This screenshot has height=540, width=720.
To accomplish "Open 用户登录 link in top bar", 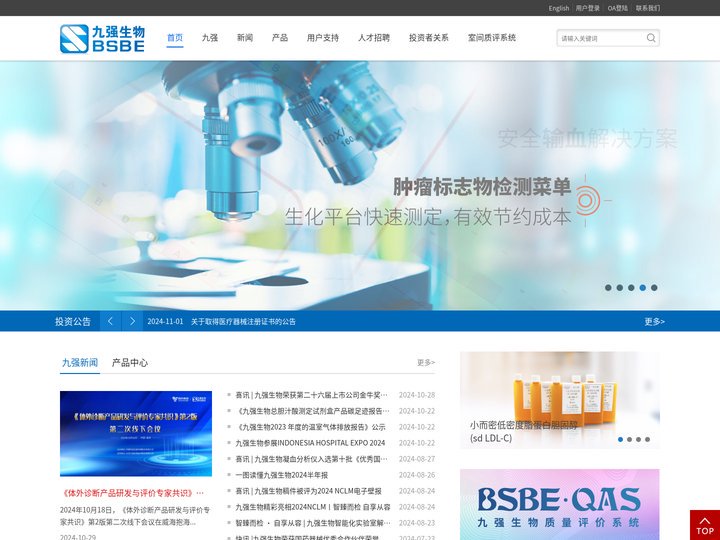I will pos(588,8).
